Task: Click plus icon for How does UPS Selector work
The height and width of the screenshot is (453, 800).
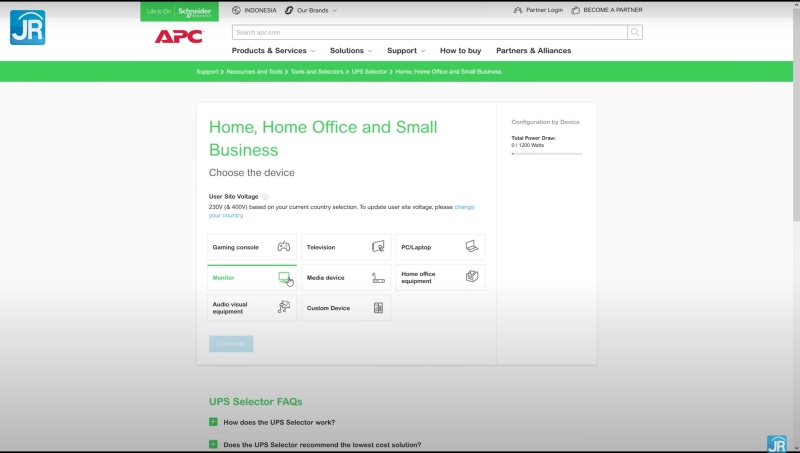Action: [x=213, y=422]
